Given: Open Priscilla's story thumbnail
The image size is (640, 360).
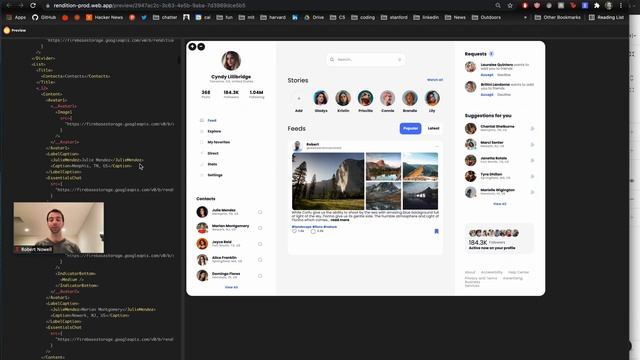Looking at the screenshot, I should [x=365, y=98].
